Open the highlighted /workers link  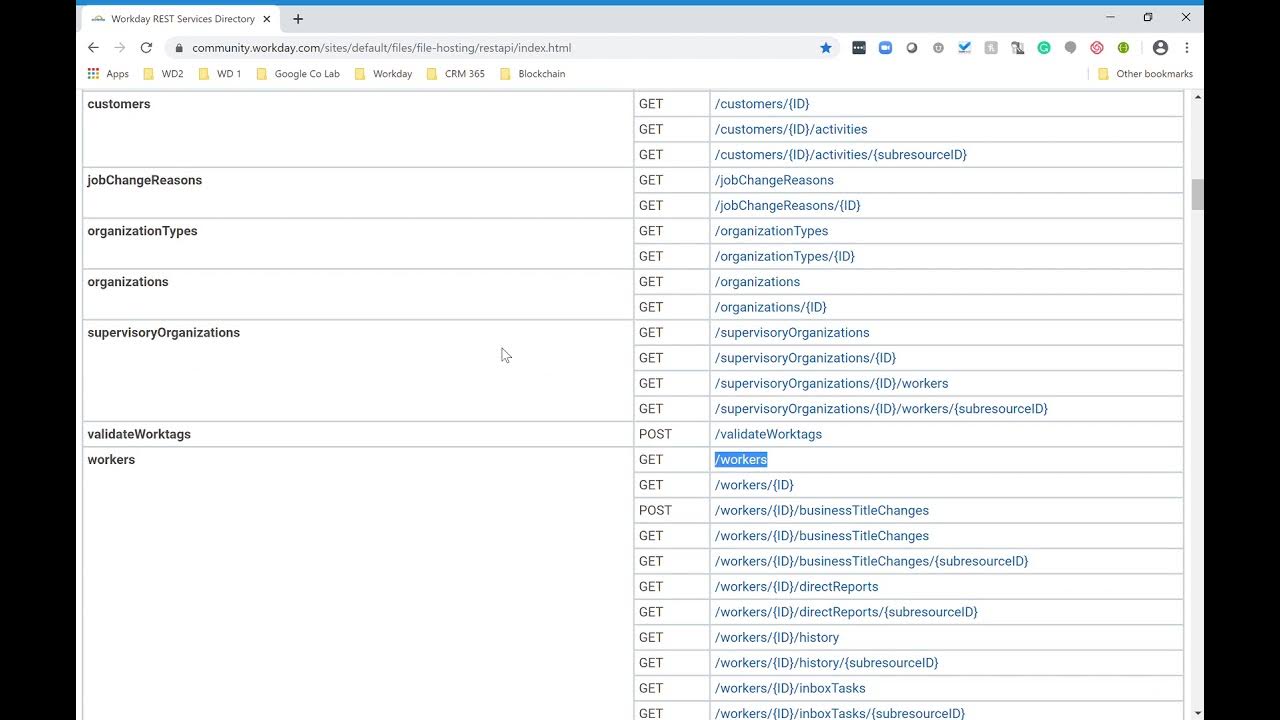pyautogui.click(x=741, y=460)
